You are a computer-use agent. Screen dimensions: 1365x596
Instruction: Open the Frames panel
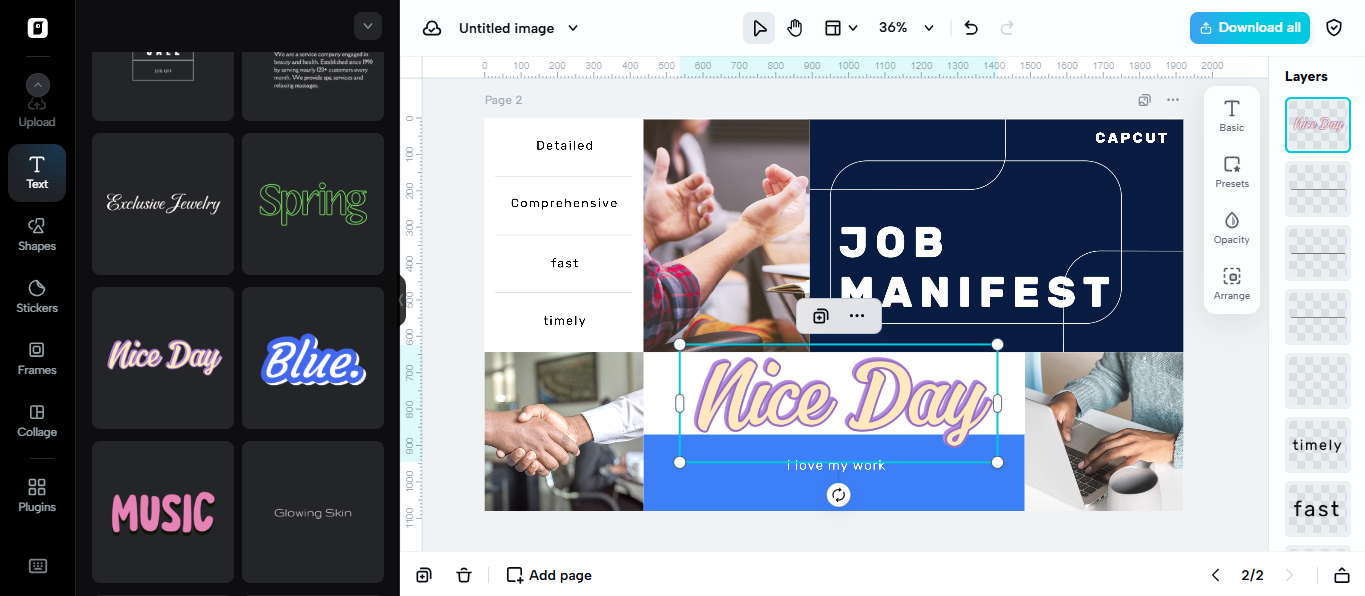[37, 358]
